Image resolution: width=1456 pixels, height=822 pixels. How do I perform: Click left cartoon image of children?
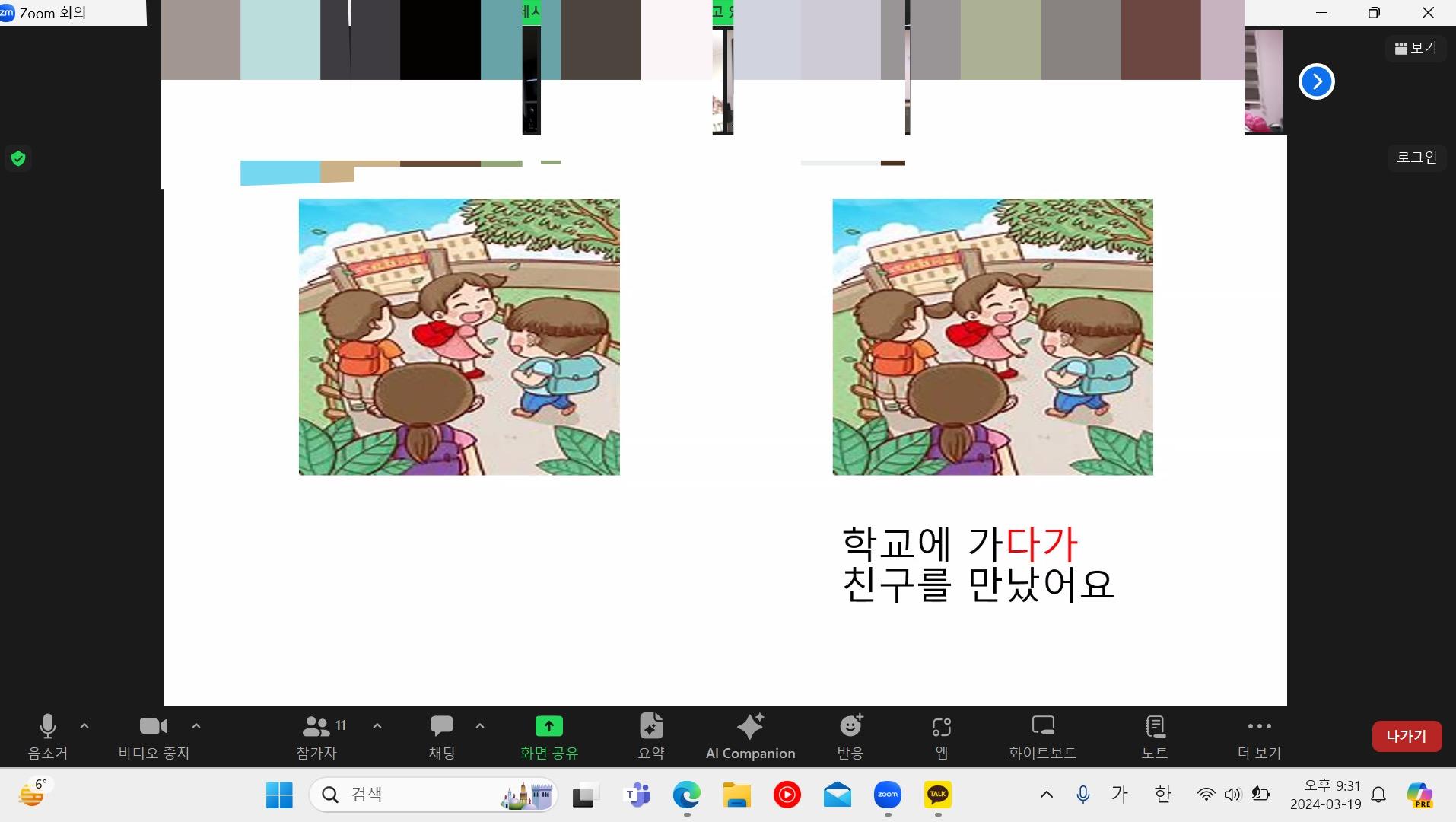(x=459, y=337)
